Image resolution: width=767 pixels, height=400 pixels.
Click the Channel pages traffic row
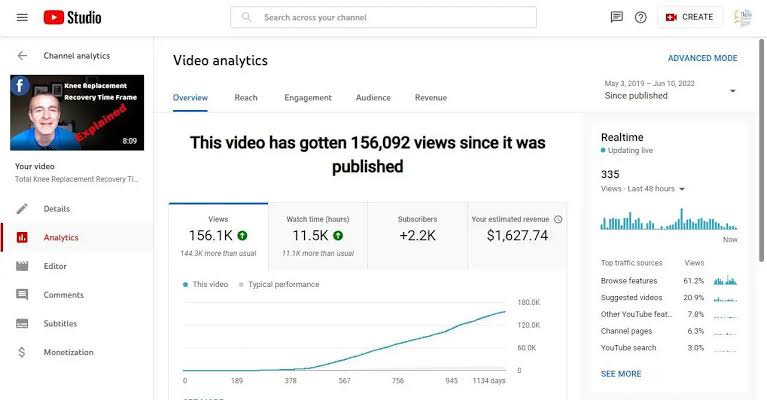tap(669, 331)
